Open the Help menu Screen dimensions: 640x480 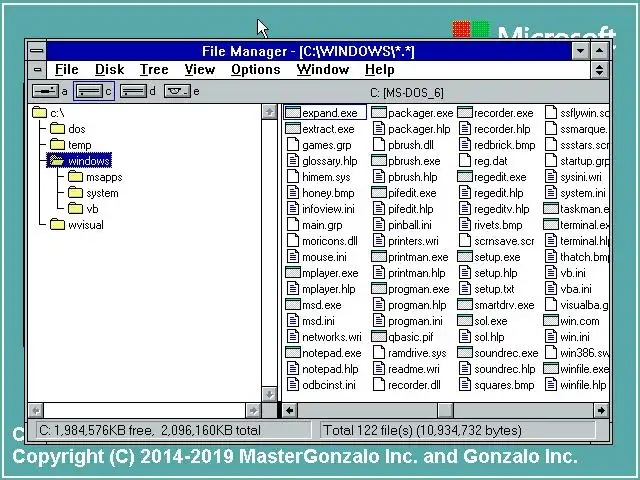click(x=380, y=70)
